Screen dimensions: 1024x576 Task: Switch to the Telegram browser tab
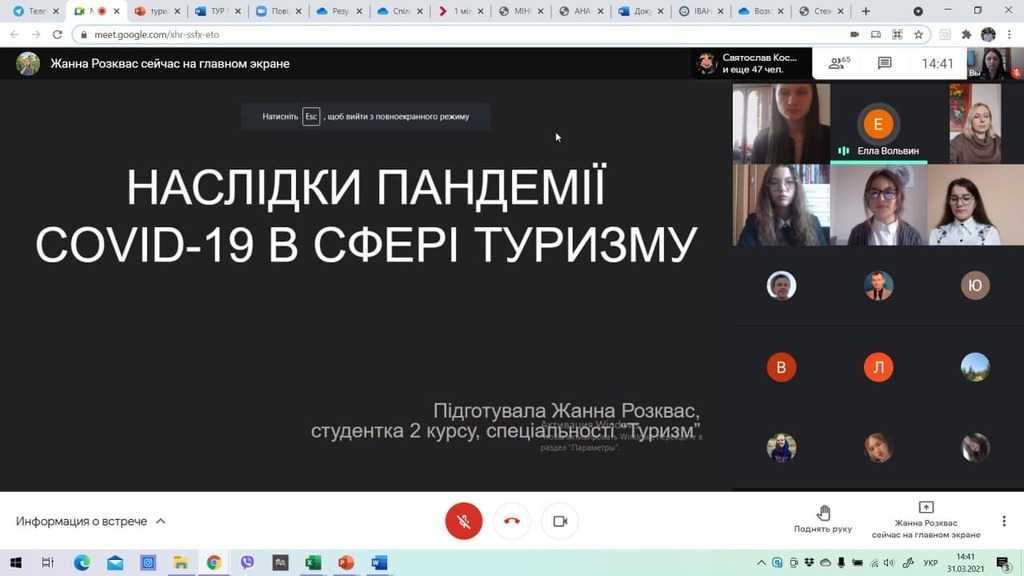[30, 11]
